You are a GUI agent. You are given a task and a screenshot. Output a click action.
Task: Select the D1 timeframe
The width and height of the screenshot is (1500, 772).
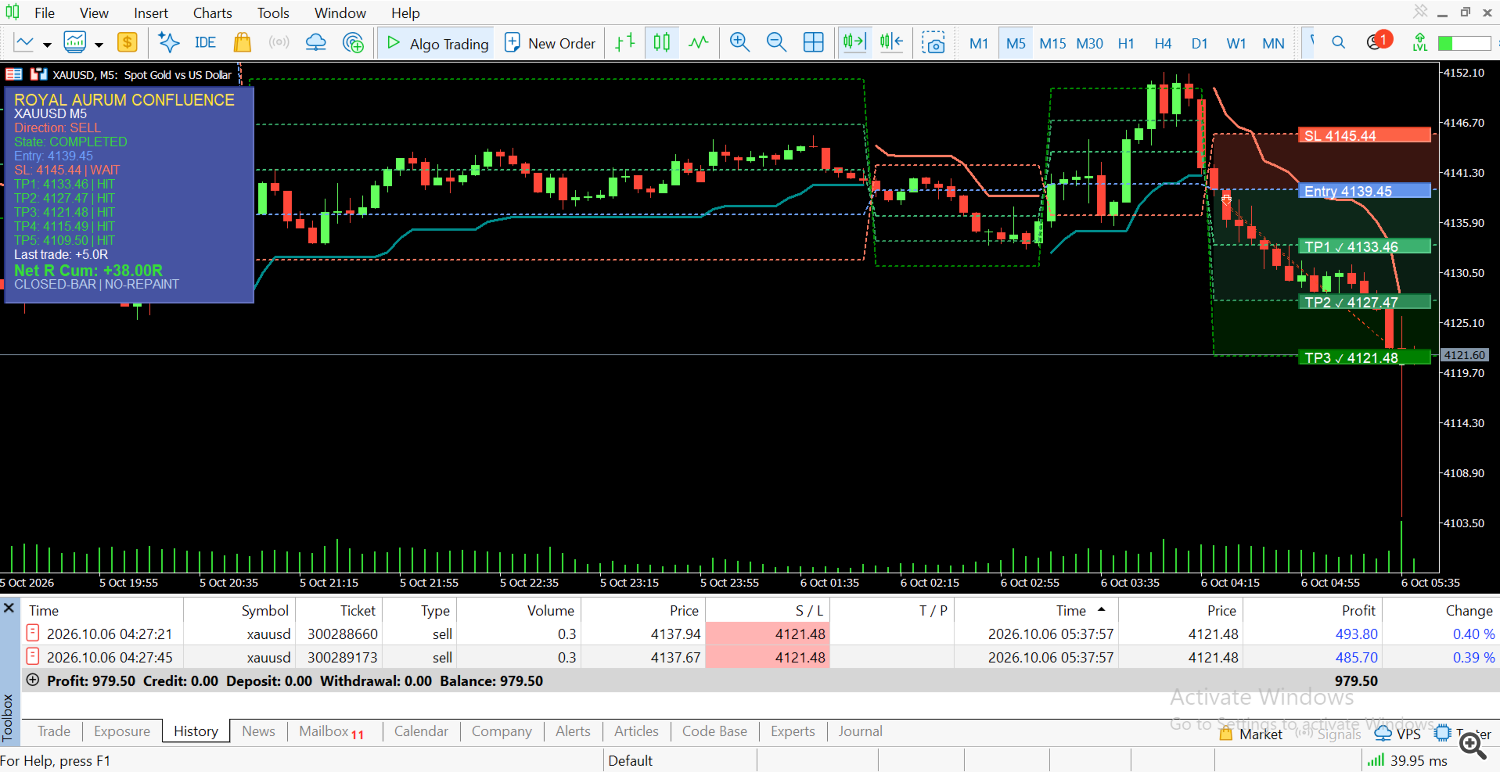pos(1200,43)
